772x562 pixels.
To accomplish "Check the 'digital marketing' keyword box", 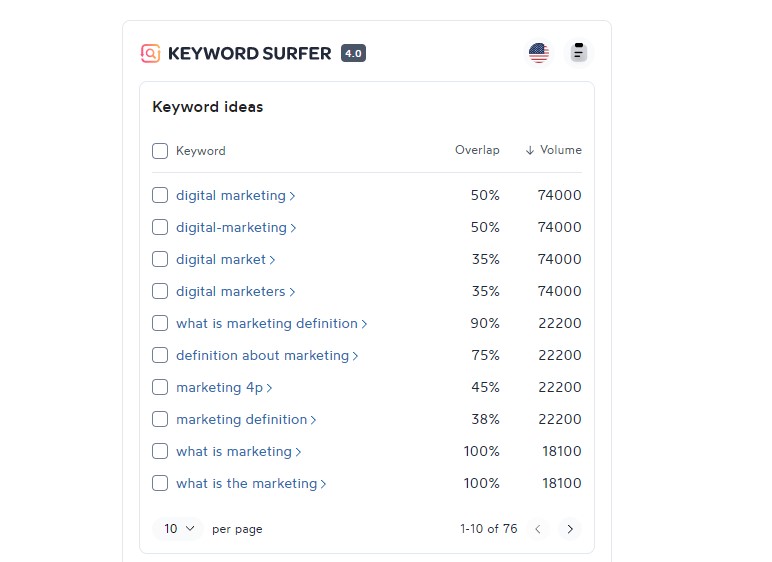I will [160, 195].
